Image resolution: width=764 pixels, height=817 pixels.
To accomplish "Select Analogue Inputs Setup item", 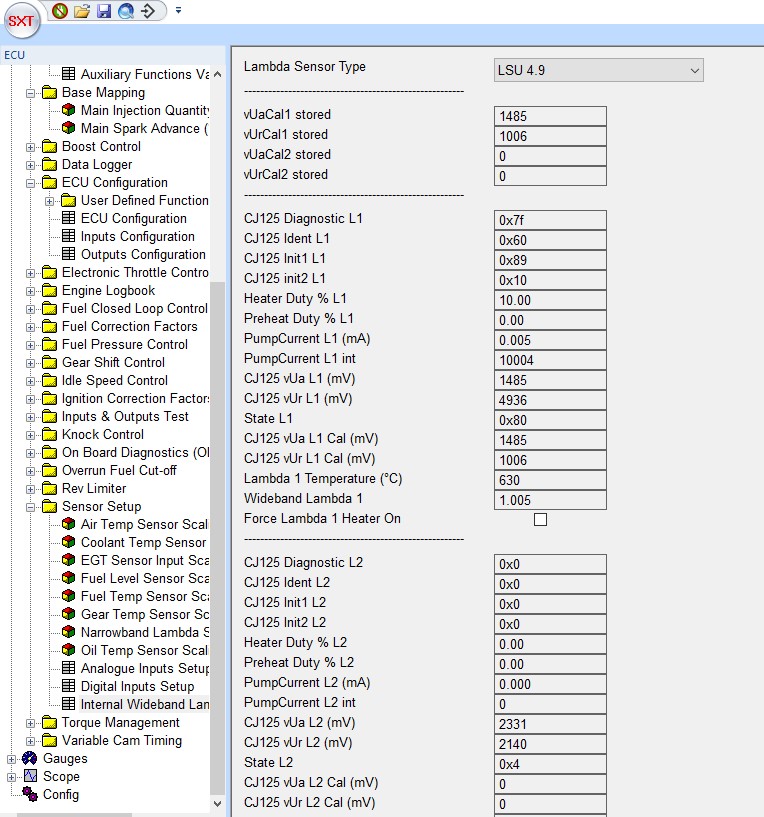I will [144, 669].
